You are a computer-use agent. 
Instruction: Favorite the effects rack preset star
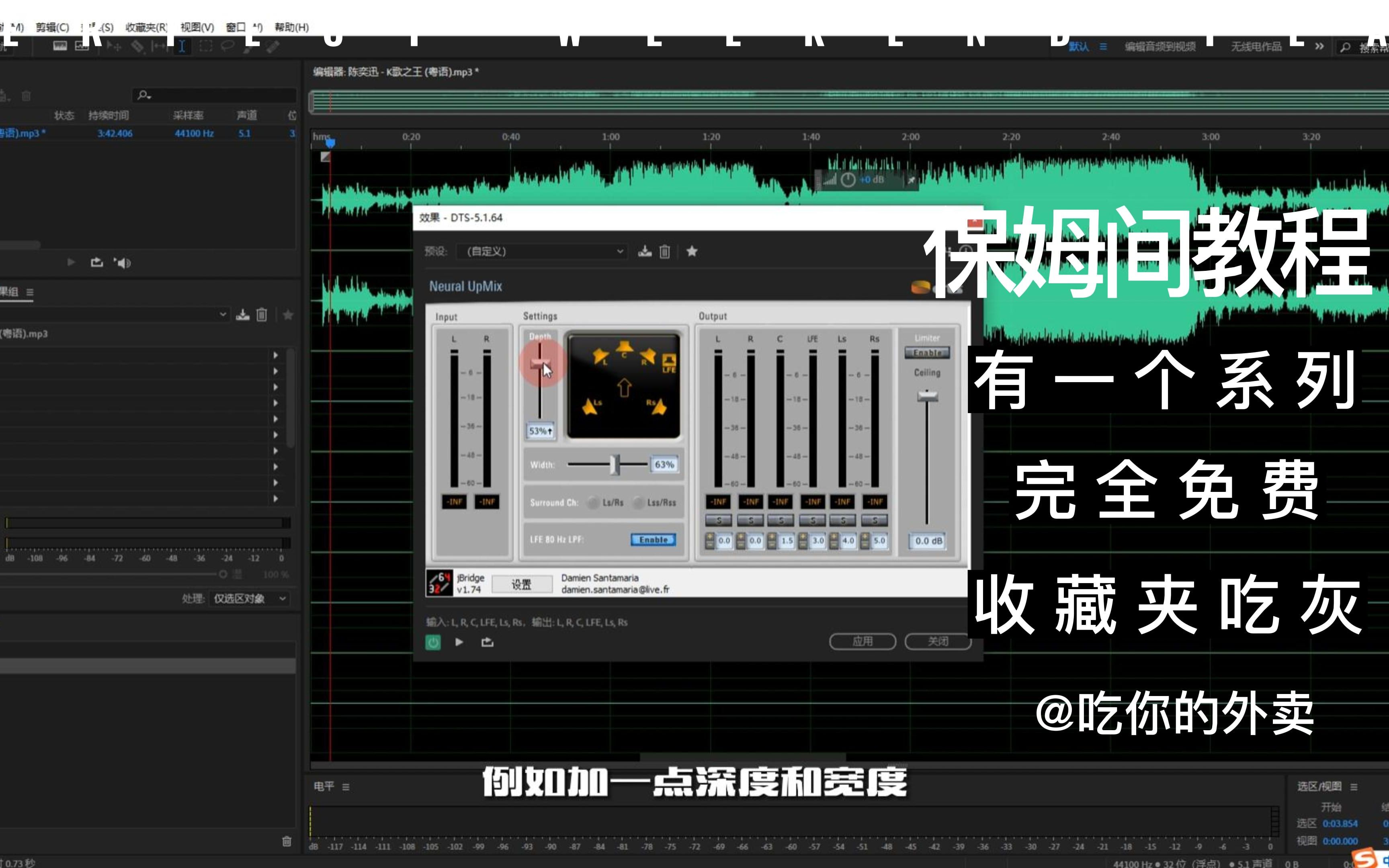288,315
